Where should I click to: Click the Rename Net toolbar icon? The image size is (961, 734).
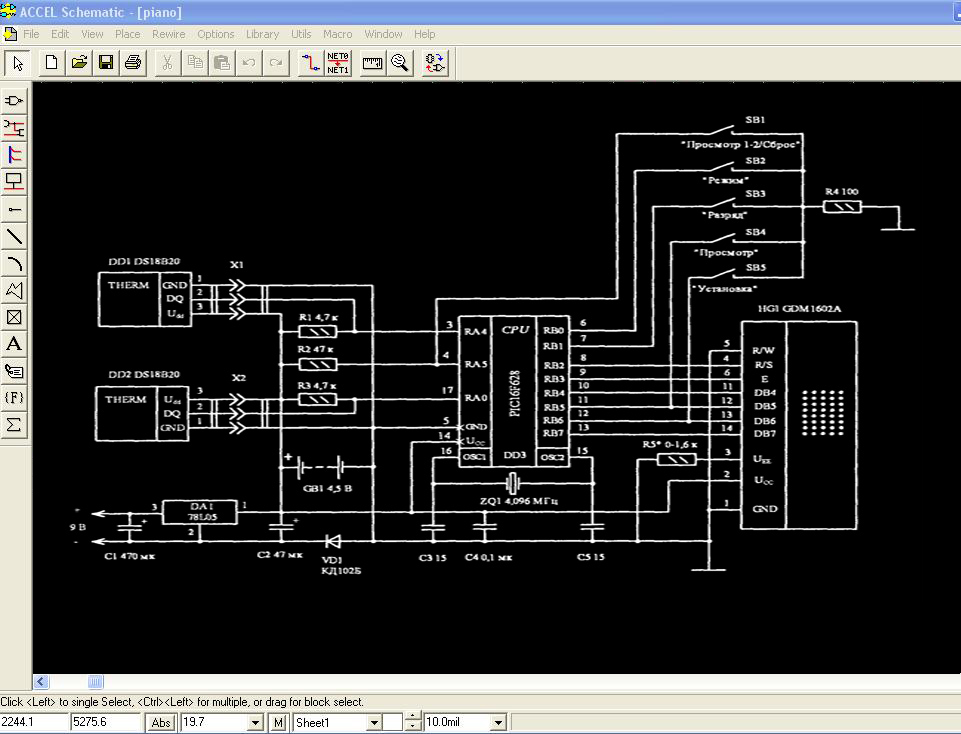pyautogui.click(x=338, y=63)
